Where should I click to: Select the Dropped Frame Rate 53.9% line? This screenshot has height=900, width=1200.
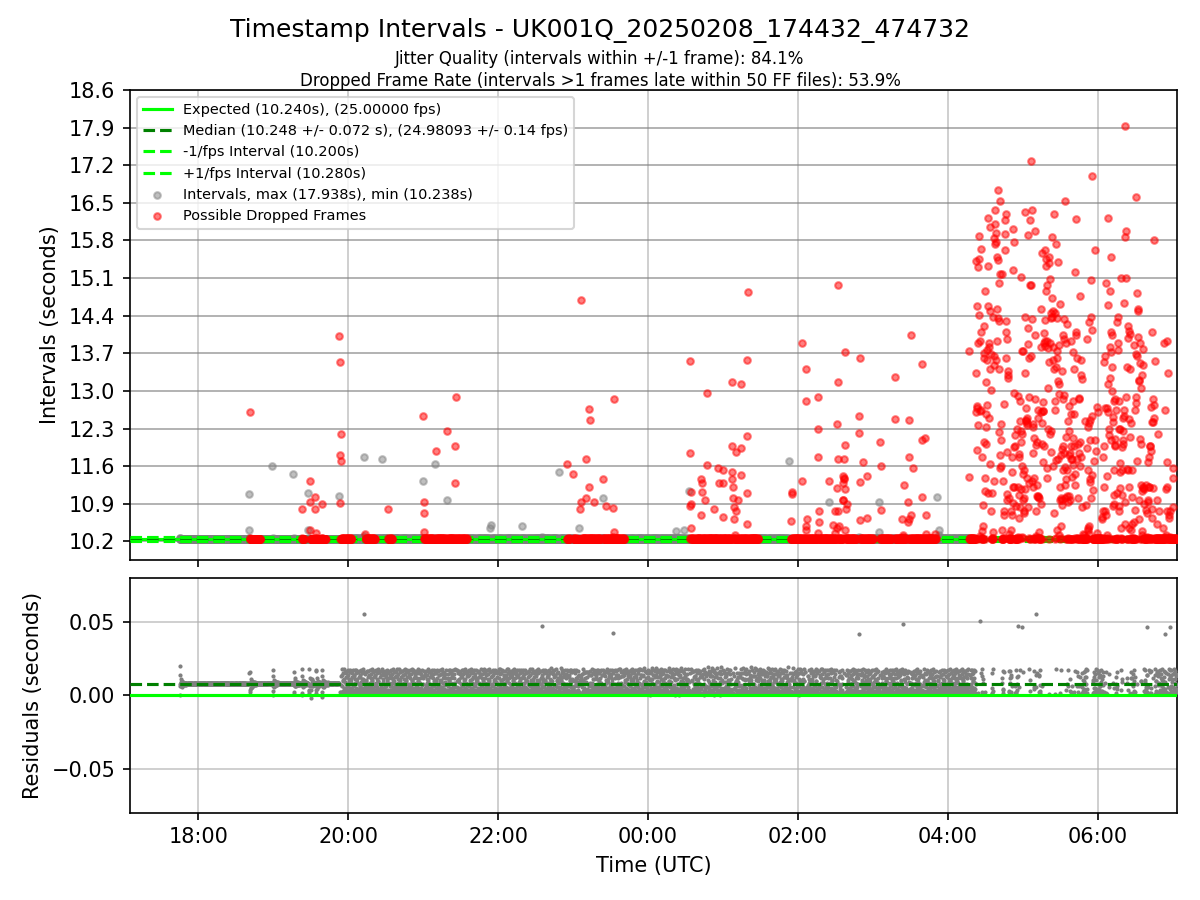coord(600,80)
